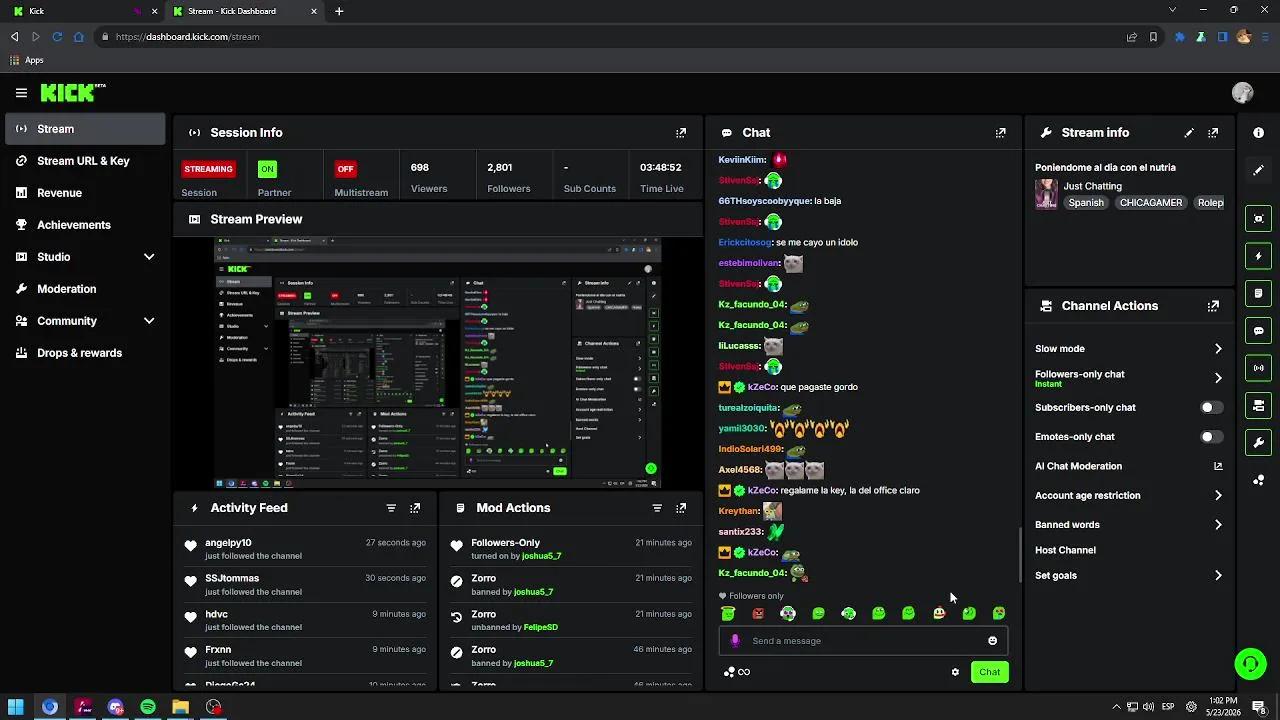
Task: Toggle the mod actions note button in right rail
Action: click(1258, 293)
